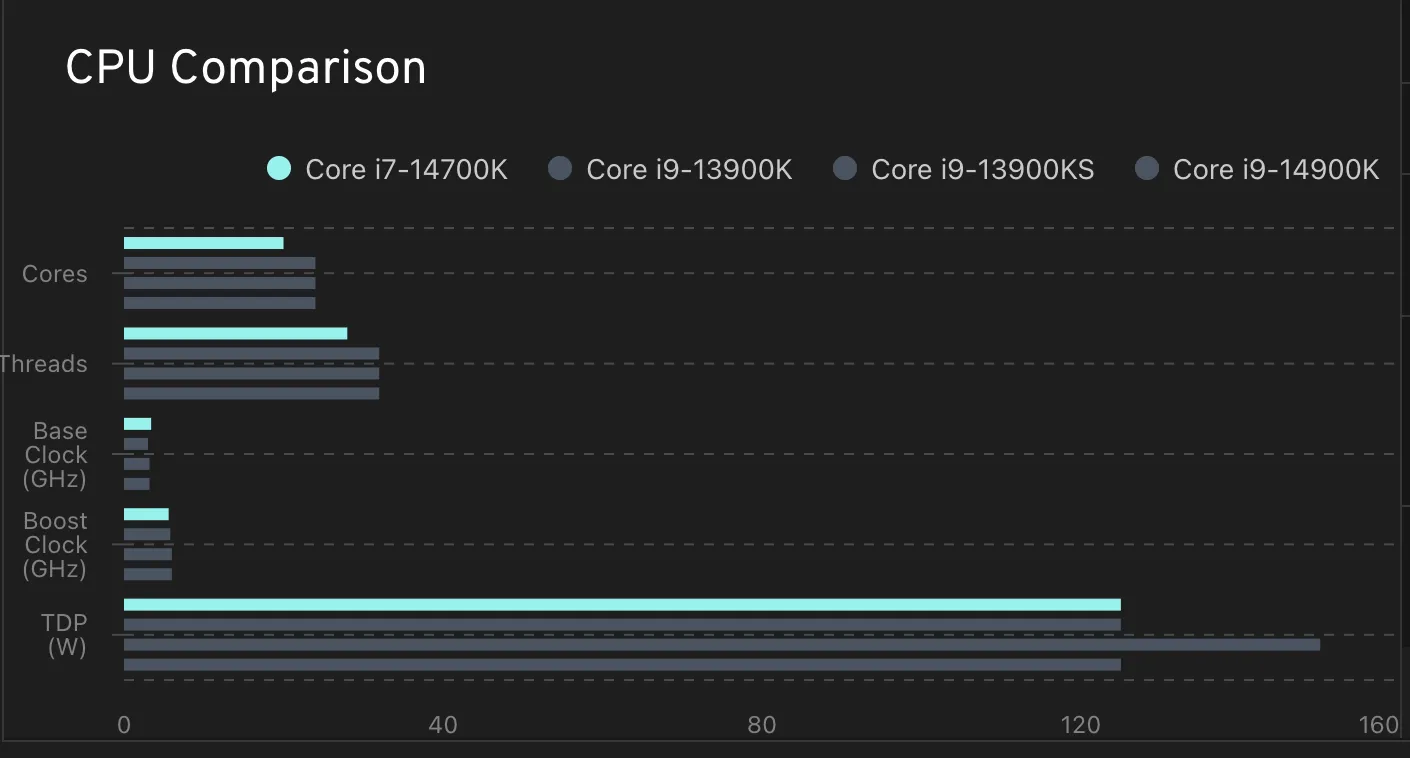Click the 80 tick on the x-axis

click(761, 725)
